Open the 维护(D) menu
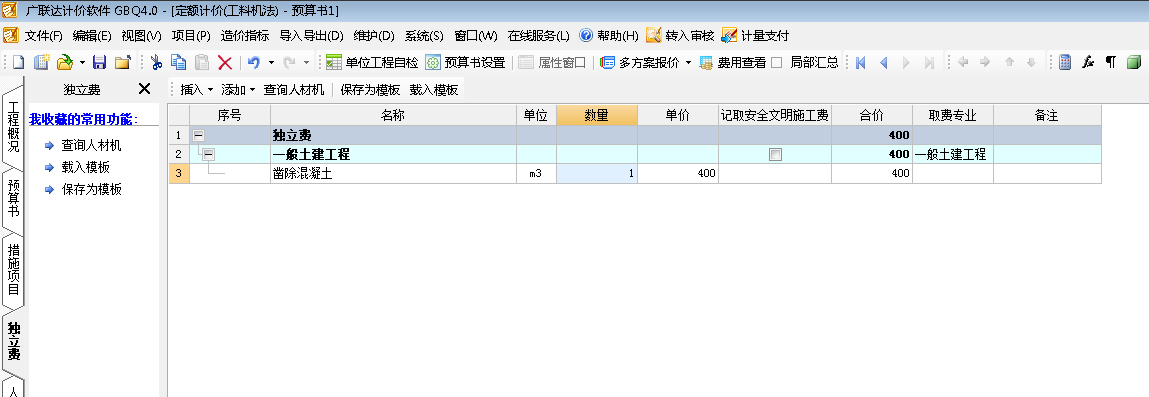 click(x=374, y=35)
